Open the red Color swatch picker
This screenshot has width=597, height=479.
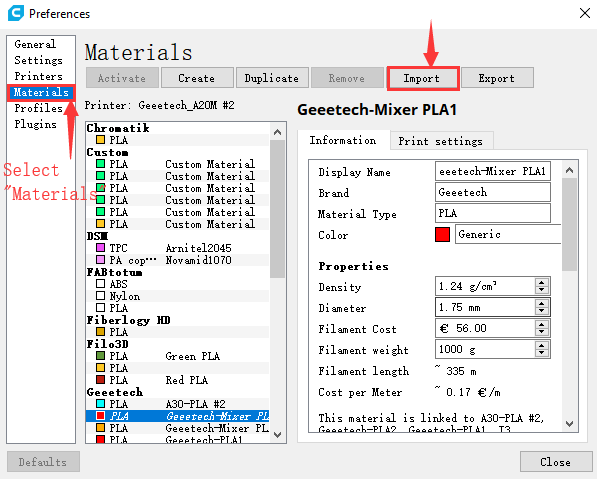tap(442, 235)
